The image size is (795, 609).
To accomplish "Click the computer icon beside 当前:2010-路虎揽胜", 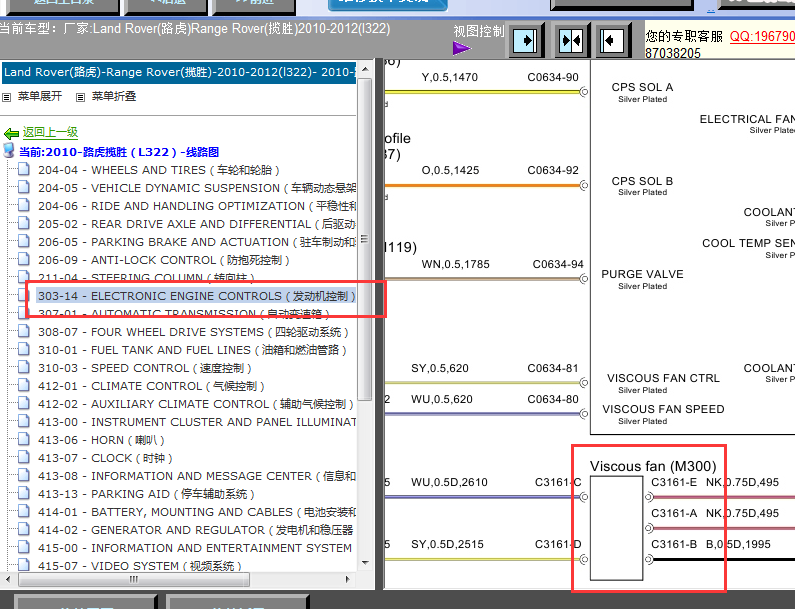I will [x=9, y=151].
